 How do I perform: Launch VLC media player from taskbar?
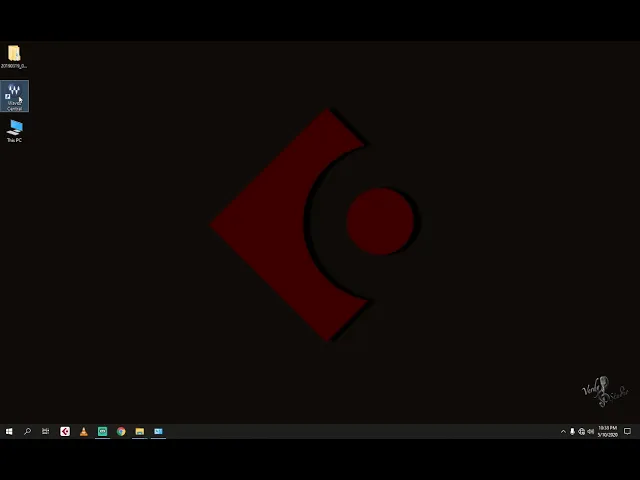point(84,431)
